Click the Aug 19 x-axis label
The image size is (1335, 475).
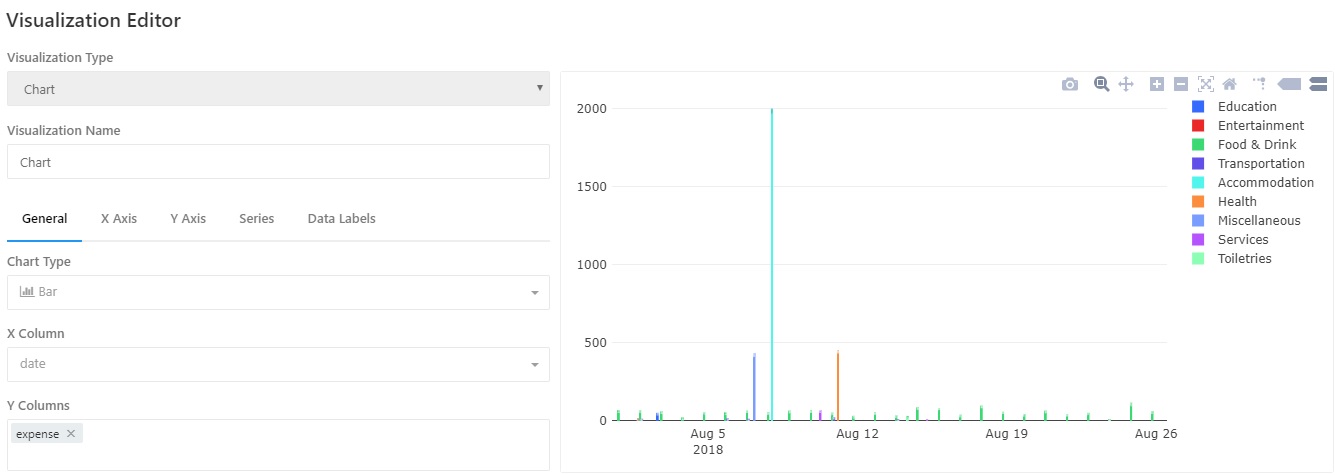point(1007,434)
